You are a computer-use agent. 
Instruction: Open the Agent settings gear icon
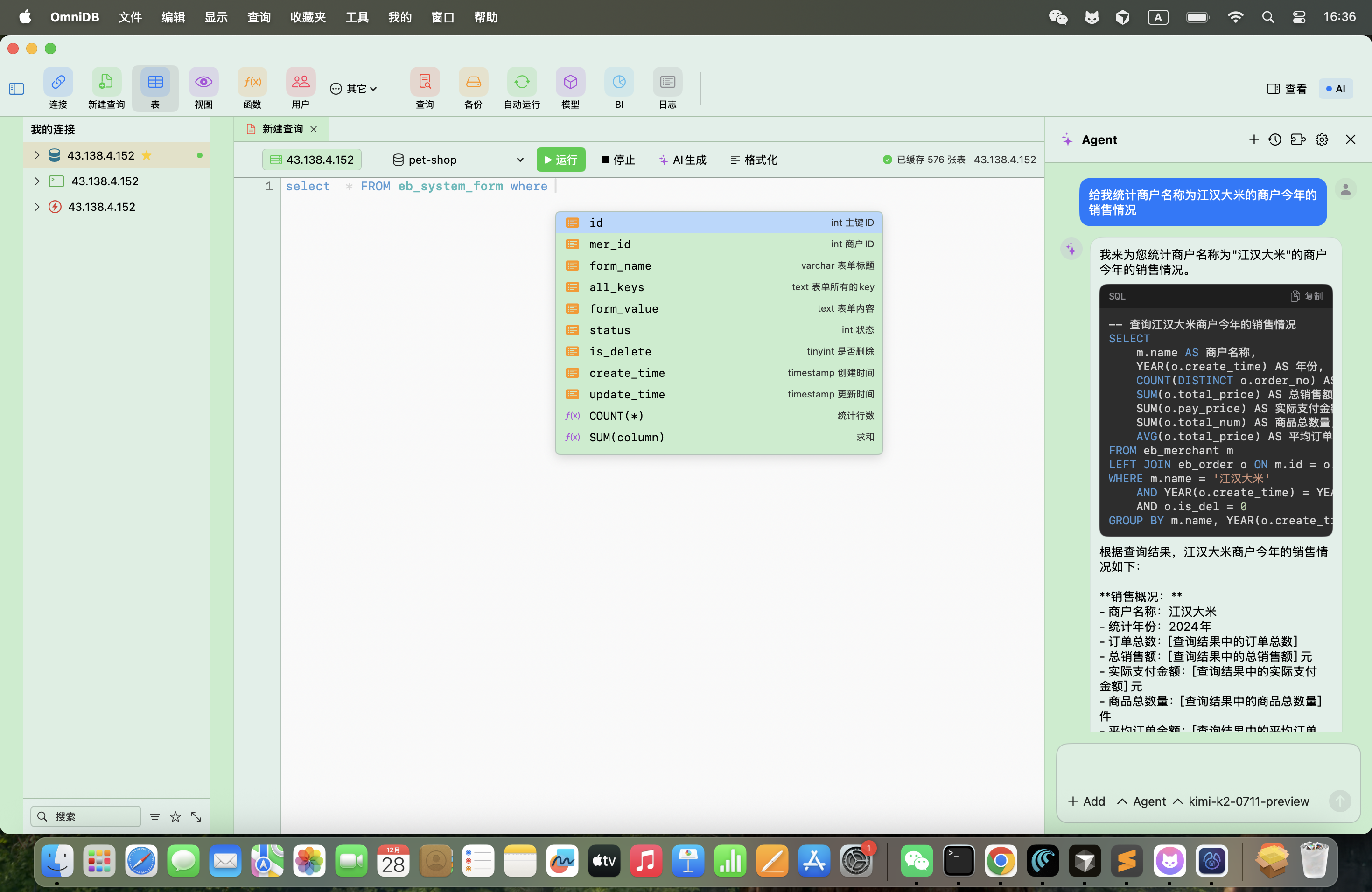click(1321, 139)
